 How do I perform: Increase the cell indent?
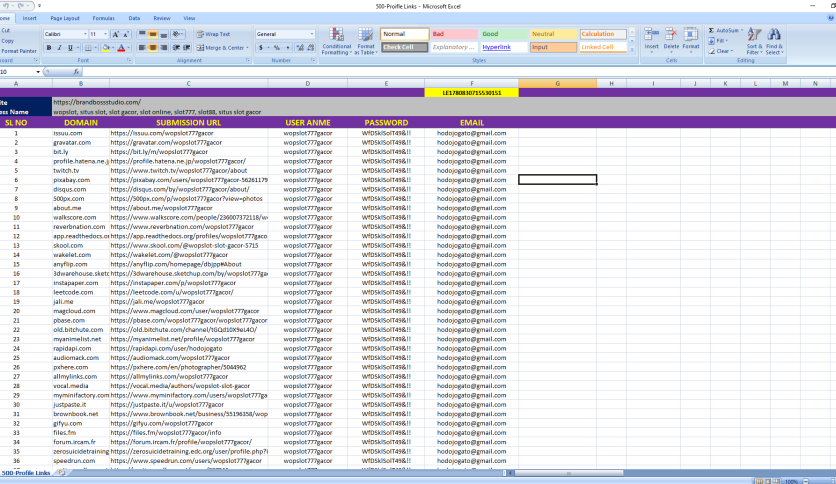tap(187, 48)
